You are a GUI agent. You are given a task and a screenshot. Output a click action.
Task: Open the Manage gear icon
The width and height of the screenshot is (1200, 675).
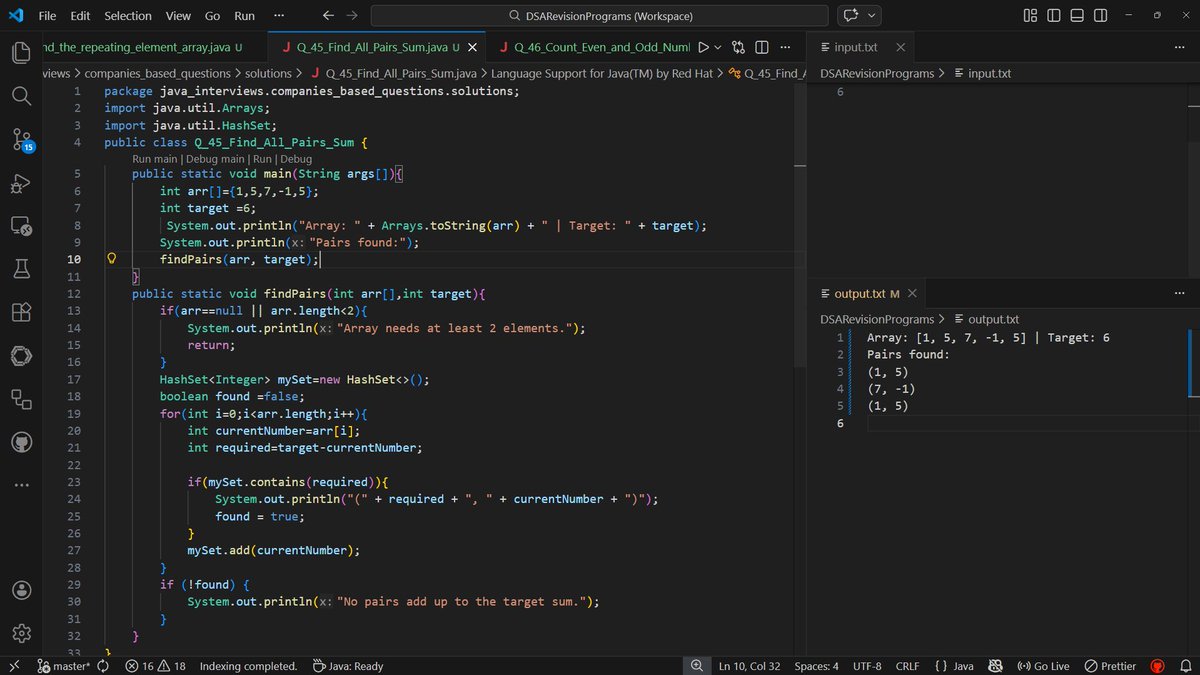pyautogui.click(x=22, y=633)
